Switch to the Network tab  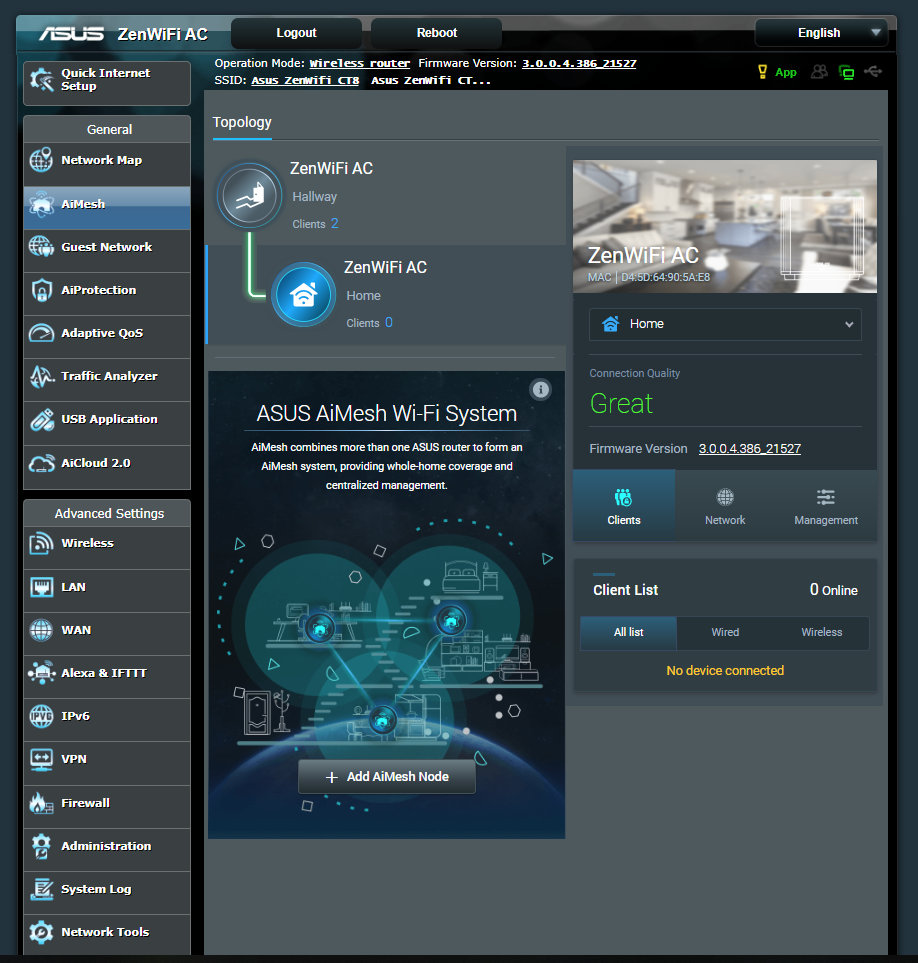[725, 506]
